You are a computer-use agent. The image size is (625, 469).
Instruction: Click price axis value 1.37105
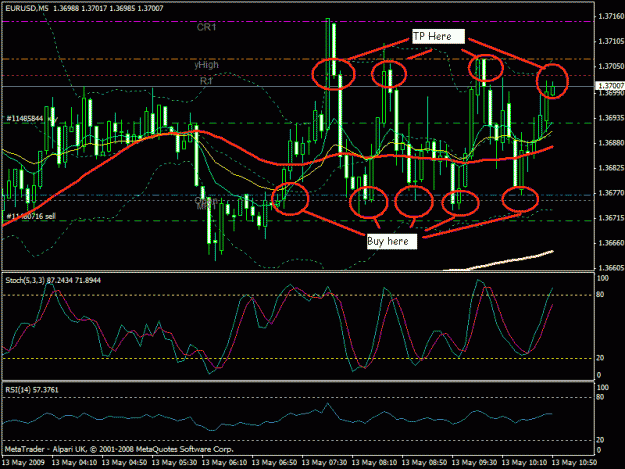611,41
